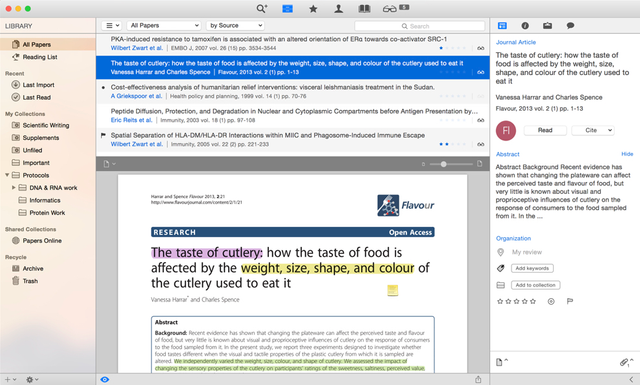Open the list view options dropdown
The height and width of the screenshot is (385, 640).
point(112,25)
